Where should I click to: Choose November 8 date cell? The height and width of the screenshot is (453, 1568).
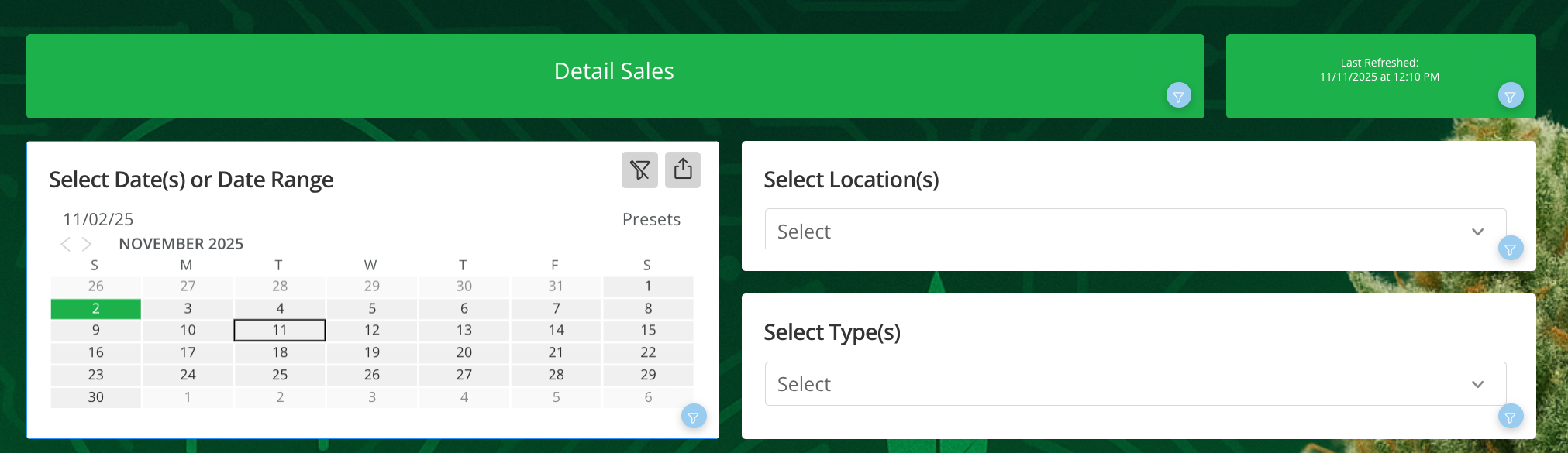pyautogui.click(x=648, y=308)
